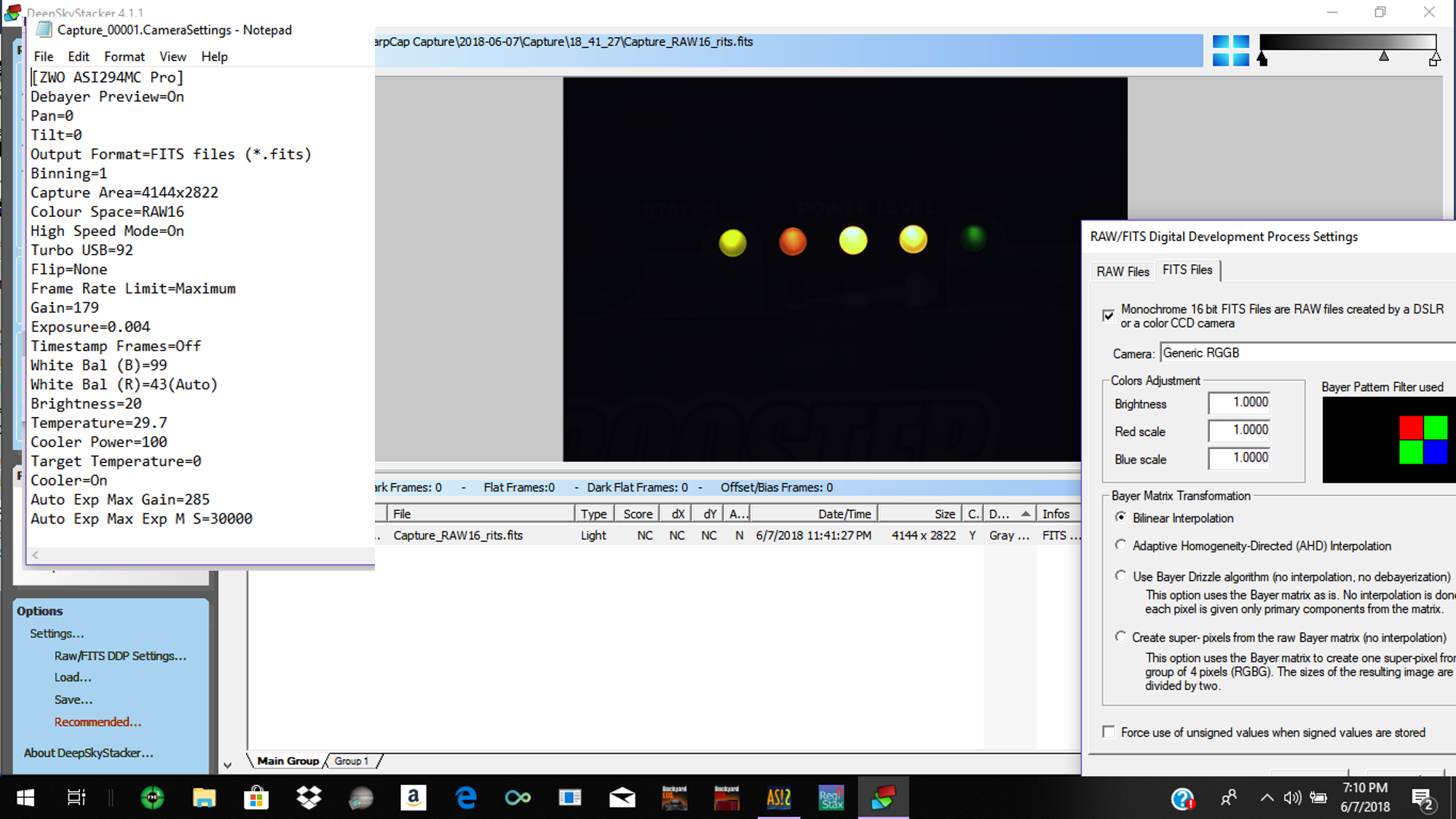Select Bilinear Interpolation option

[1121, 517]
